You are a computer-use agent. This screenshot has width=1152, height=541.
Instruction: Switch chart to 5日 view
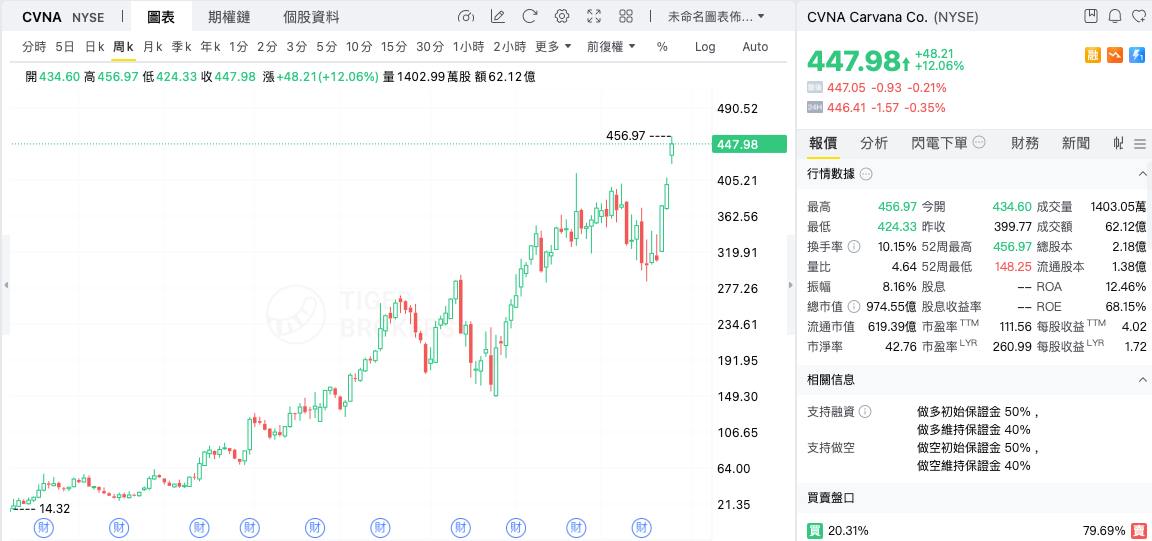click(65, 46)
